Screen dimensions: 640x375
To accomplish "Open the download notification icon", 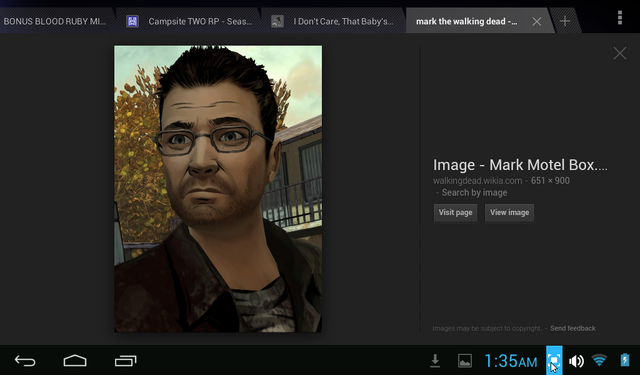I will 435,361.
